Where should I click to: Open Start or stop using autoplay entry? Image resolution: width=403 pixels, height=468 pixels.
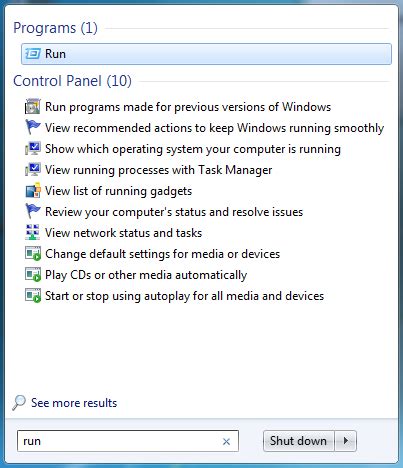(x=184, y=296)
